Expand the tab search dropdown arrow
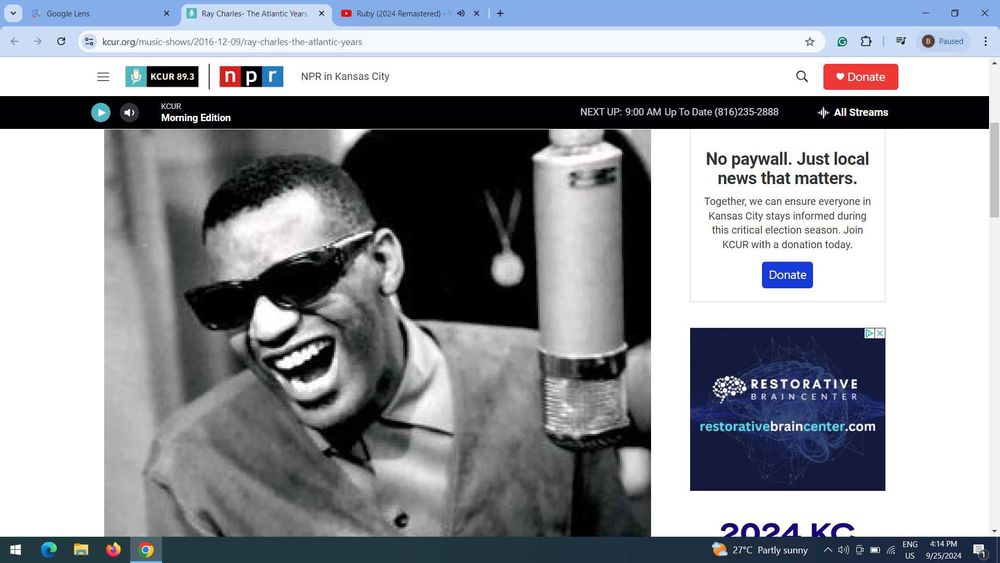Viewport: 1000px width, 563px height. [x=13, y=13]
